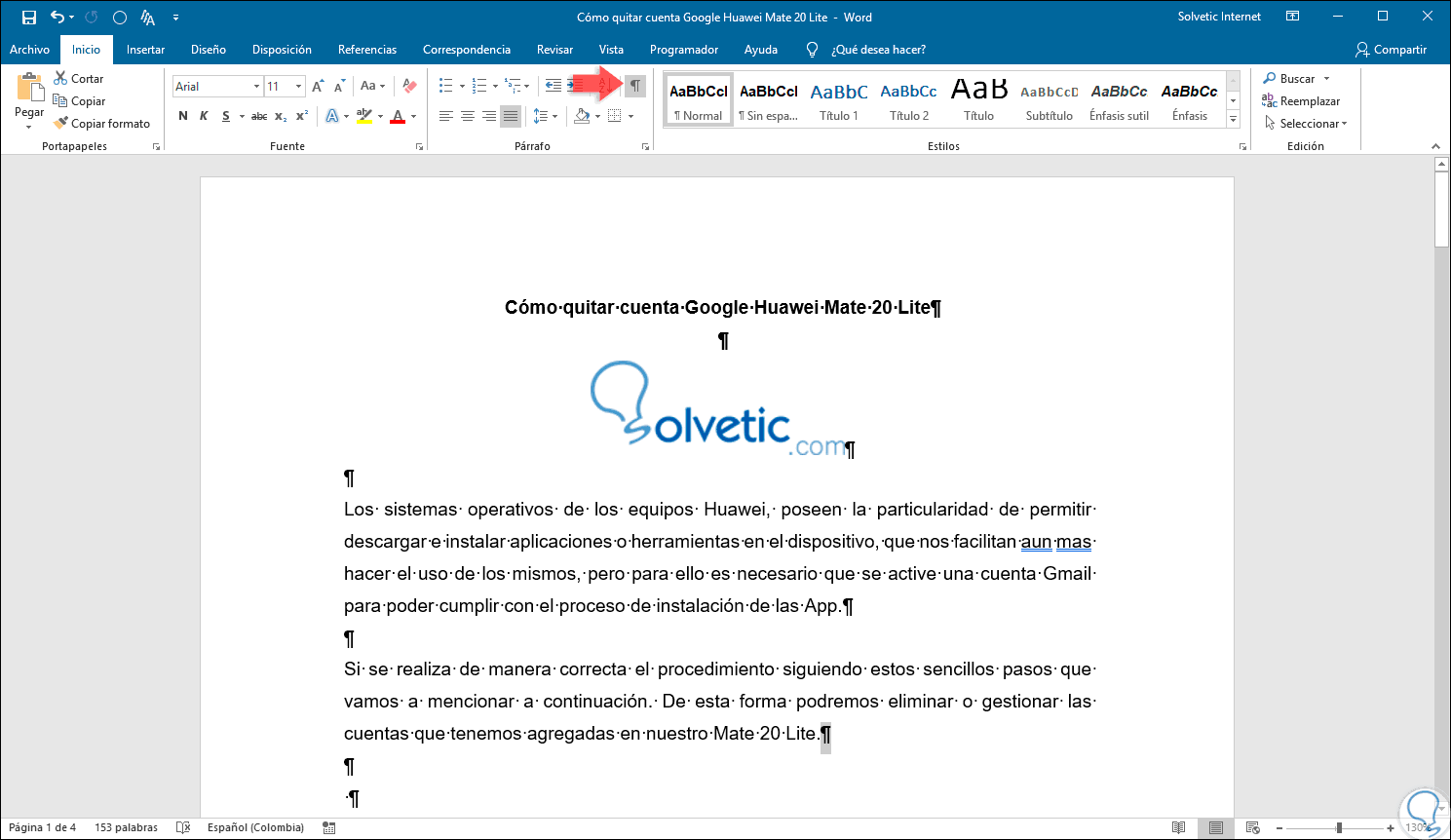Open the Archivo menu
The height and width of the screenshot is (840, 1451).
point(29,50)
